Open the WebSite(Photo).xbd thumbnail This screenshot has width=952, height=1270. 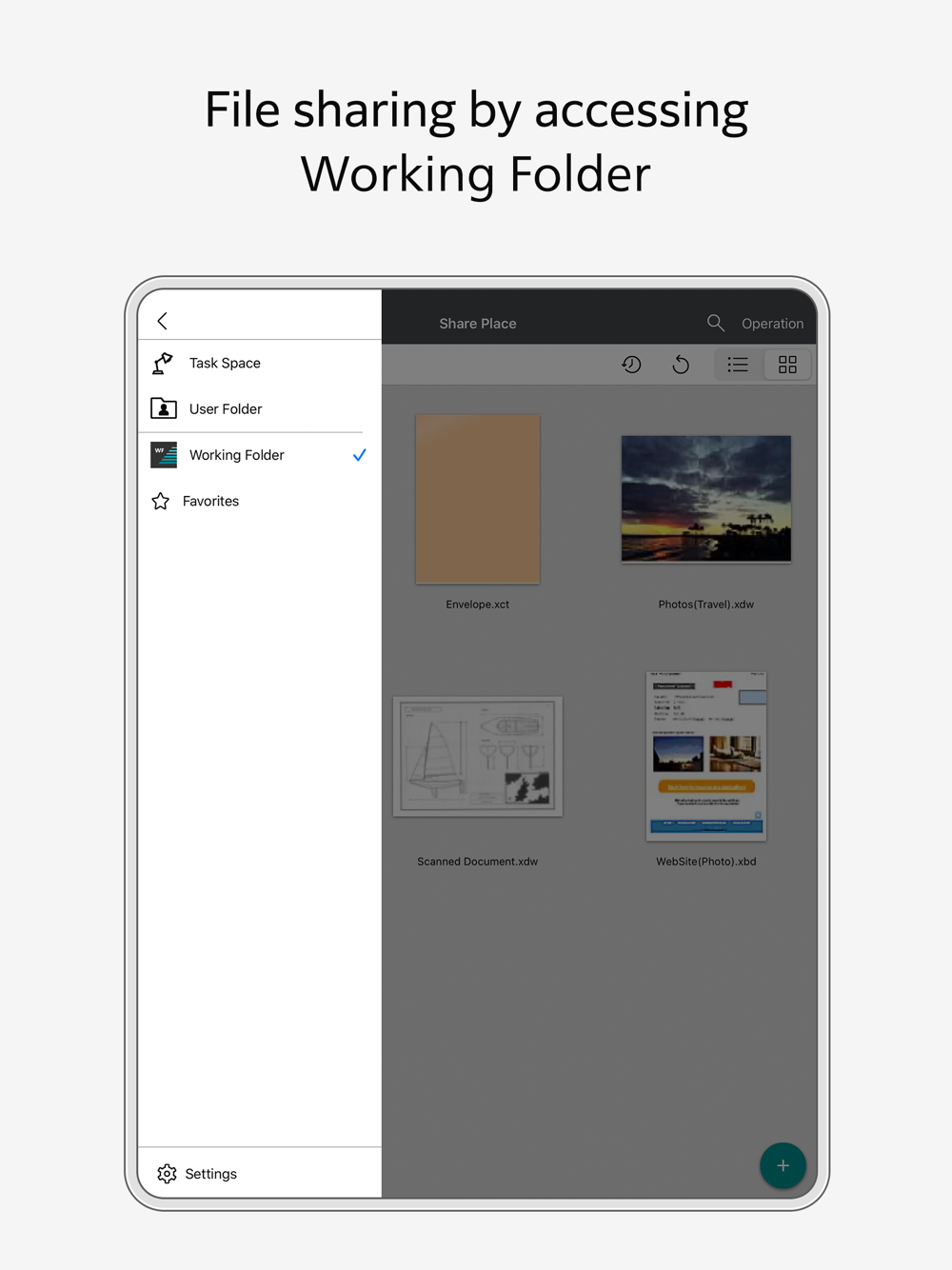[706, 756]
